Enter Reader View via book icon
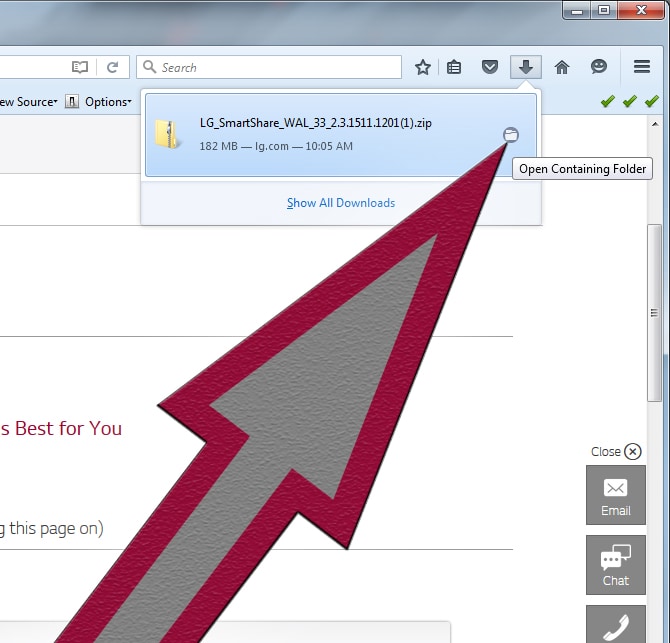 tap(80, 67)
